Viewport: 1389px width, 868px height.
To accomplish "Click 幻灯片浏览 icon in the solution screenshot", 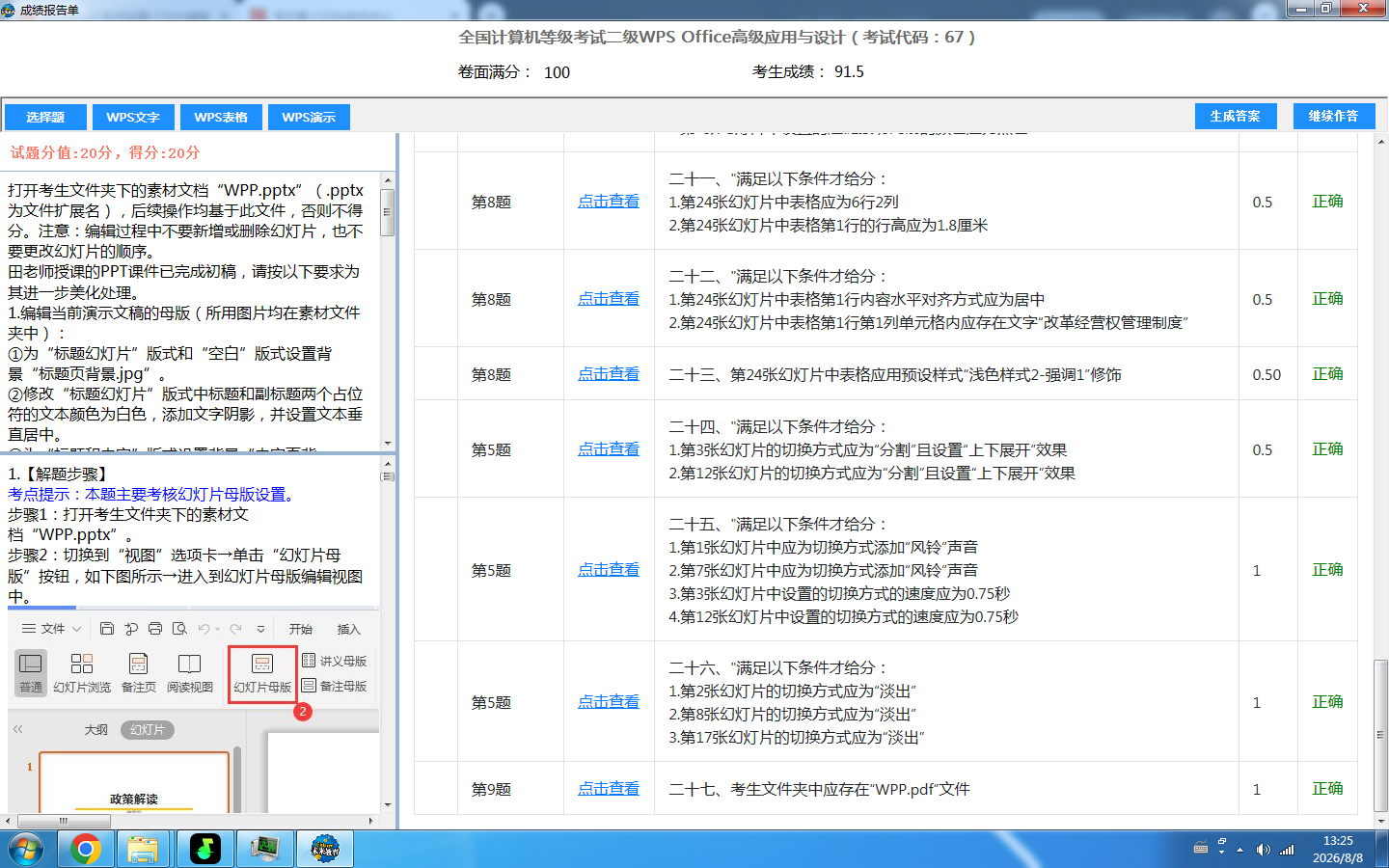I will click(82, 673).
